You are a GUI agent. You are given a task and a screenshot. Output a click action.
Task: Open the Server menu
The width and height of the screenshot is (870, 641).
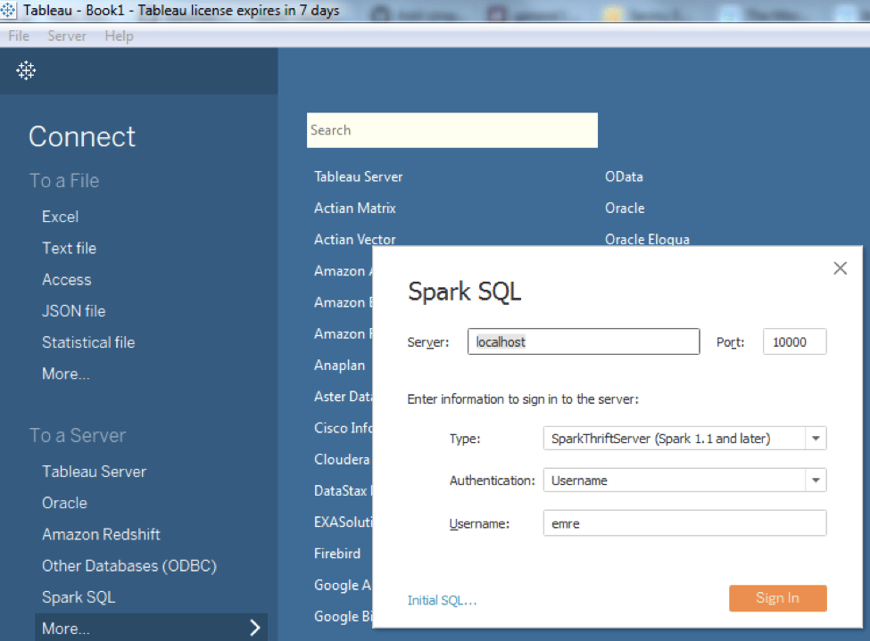[x=67, y=36]
